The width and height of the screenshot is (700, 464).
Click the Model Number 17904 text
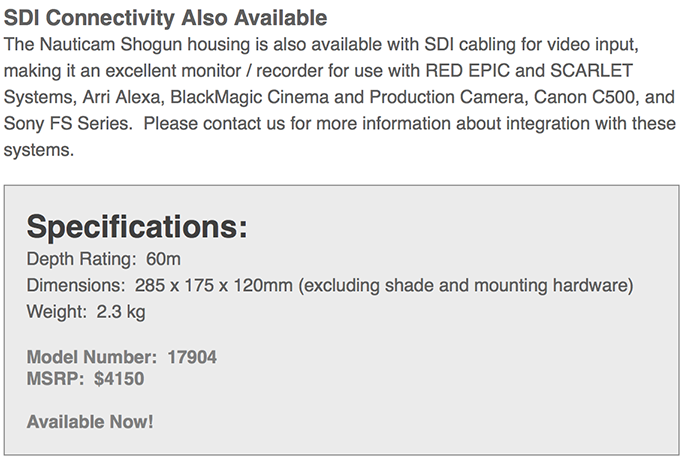click(122, 357)
